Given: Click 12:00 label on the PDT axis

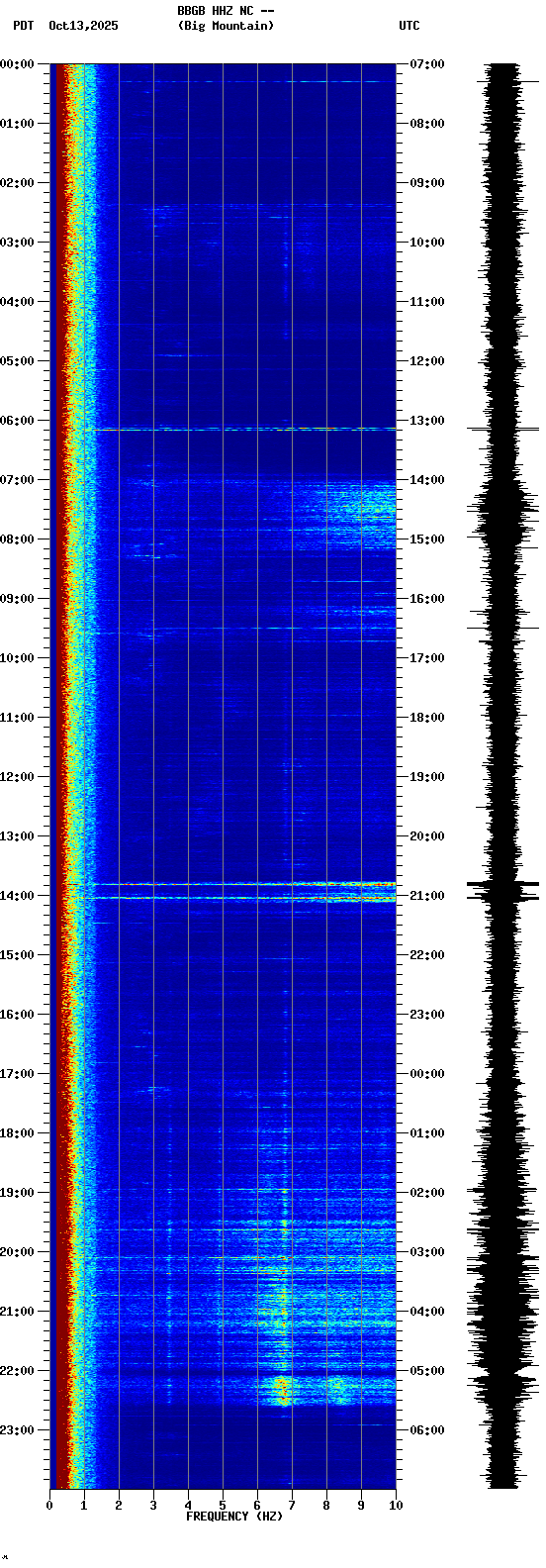Looking at the screenshot, I should (17, 777).
